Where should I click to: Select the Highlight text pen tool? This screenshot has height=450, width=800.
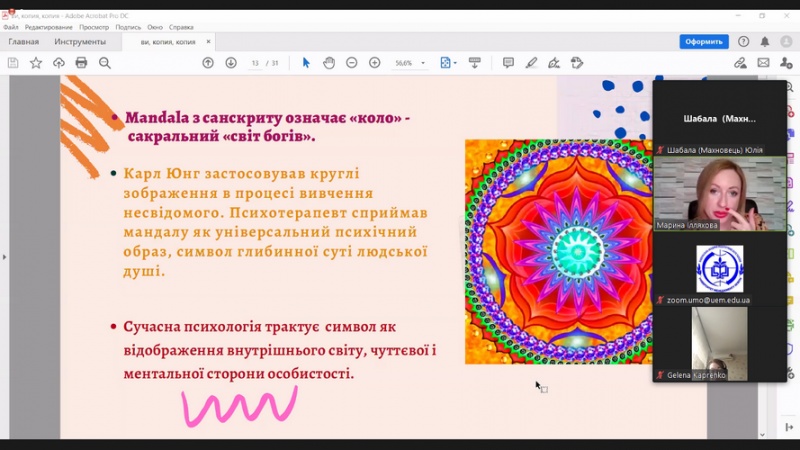[532, 63]
